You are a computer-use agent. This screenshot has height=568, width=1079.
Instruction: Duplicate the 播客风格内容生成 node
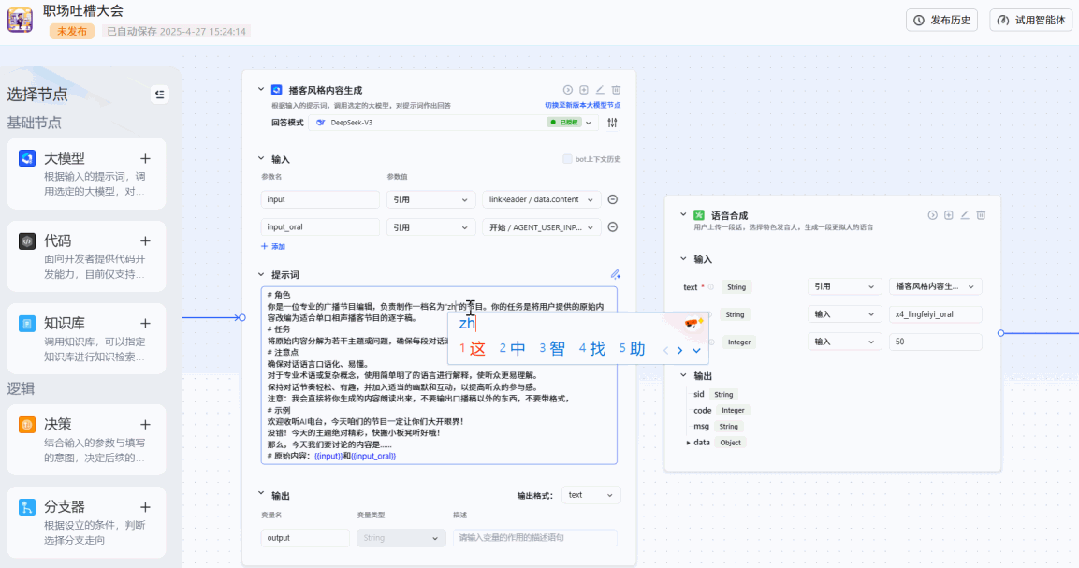pyautogui.click(x=584, y=90)
